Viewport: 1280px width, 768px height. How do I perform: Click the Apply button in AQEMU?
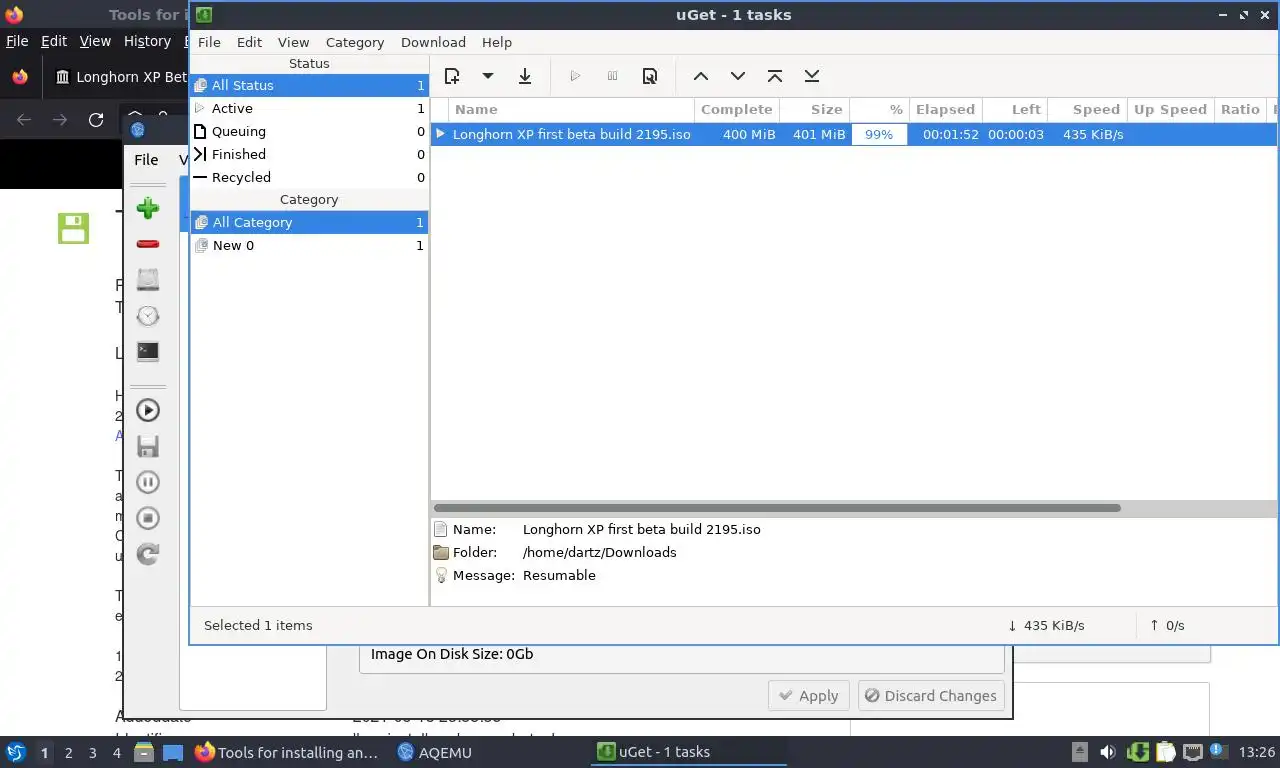coord(808,696)
